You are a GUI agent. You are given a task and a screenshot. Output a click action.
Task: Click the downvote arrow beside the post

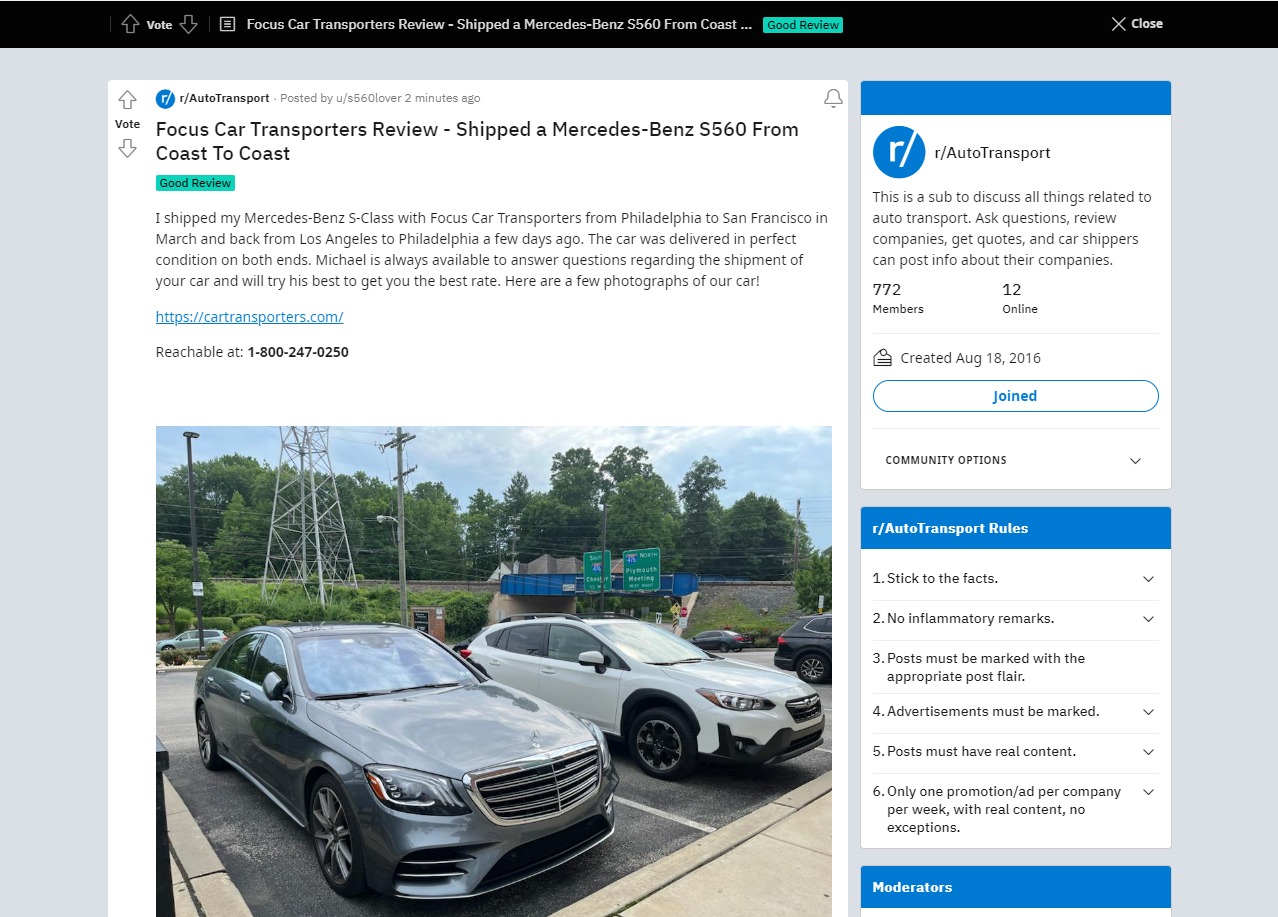pos(127,148)
